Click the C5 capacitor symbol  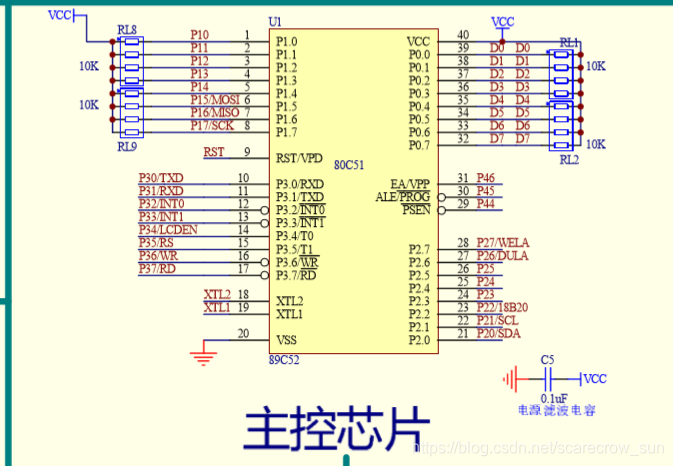(x=548, y=379)
